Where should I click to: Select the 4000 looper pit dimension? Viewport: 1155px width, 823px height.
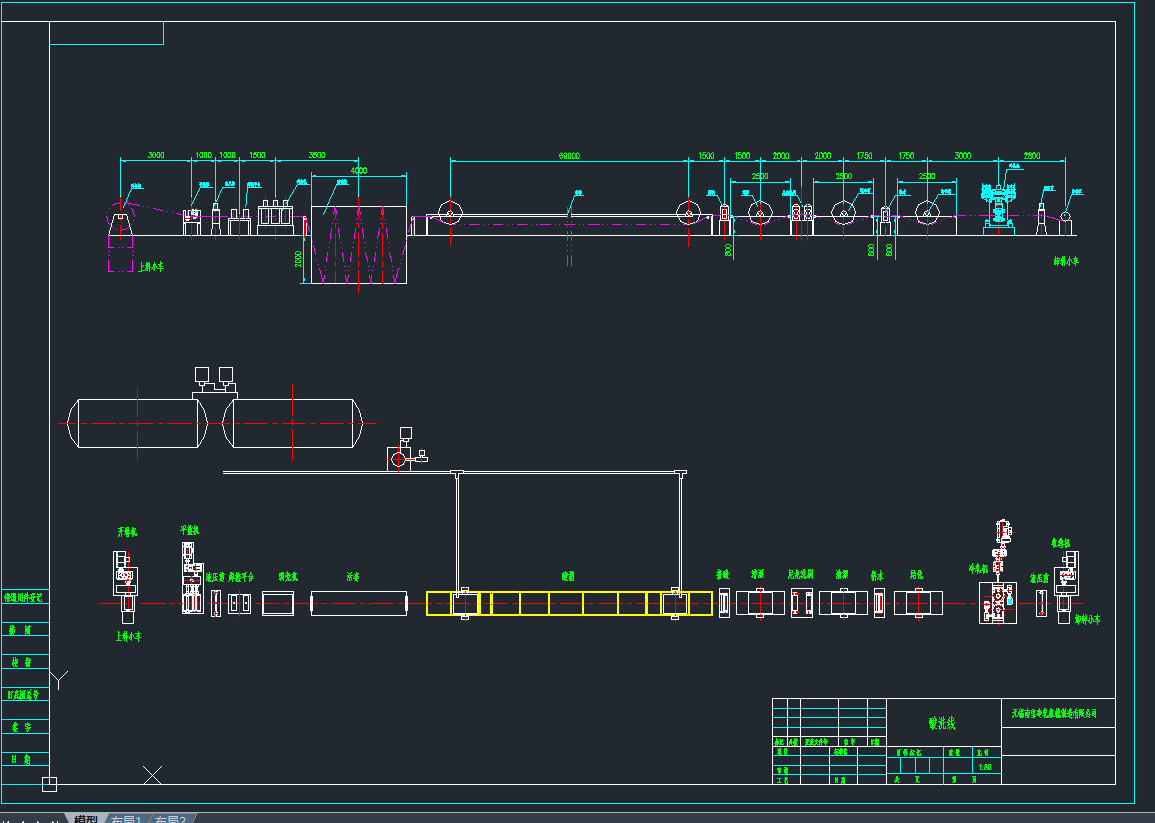pyautogui.click(x=359, y=170)
